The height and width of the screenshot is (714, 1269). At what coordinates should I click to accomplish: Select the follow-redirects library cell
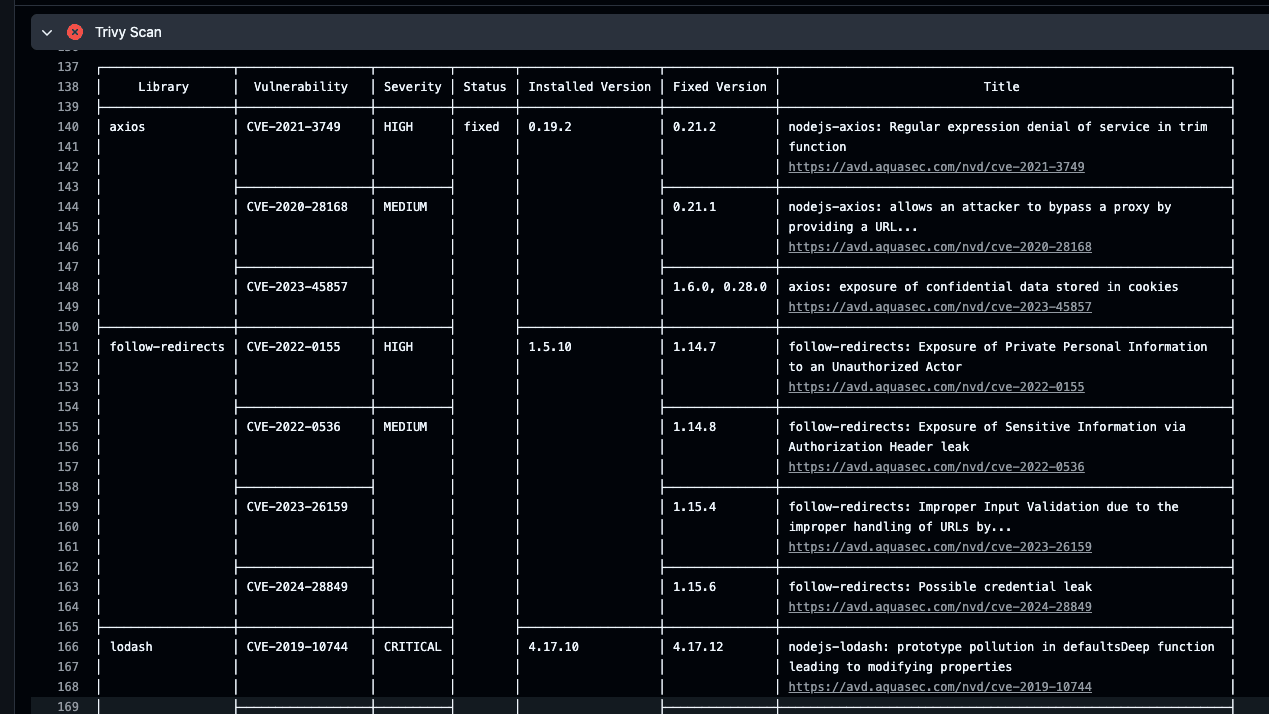167,347
